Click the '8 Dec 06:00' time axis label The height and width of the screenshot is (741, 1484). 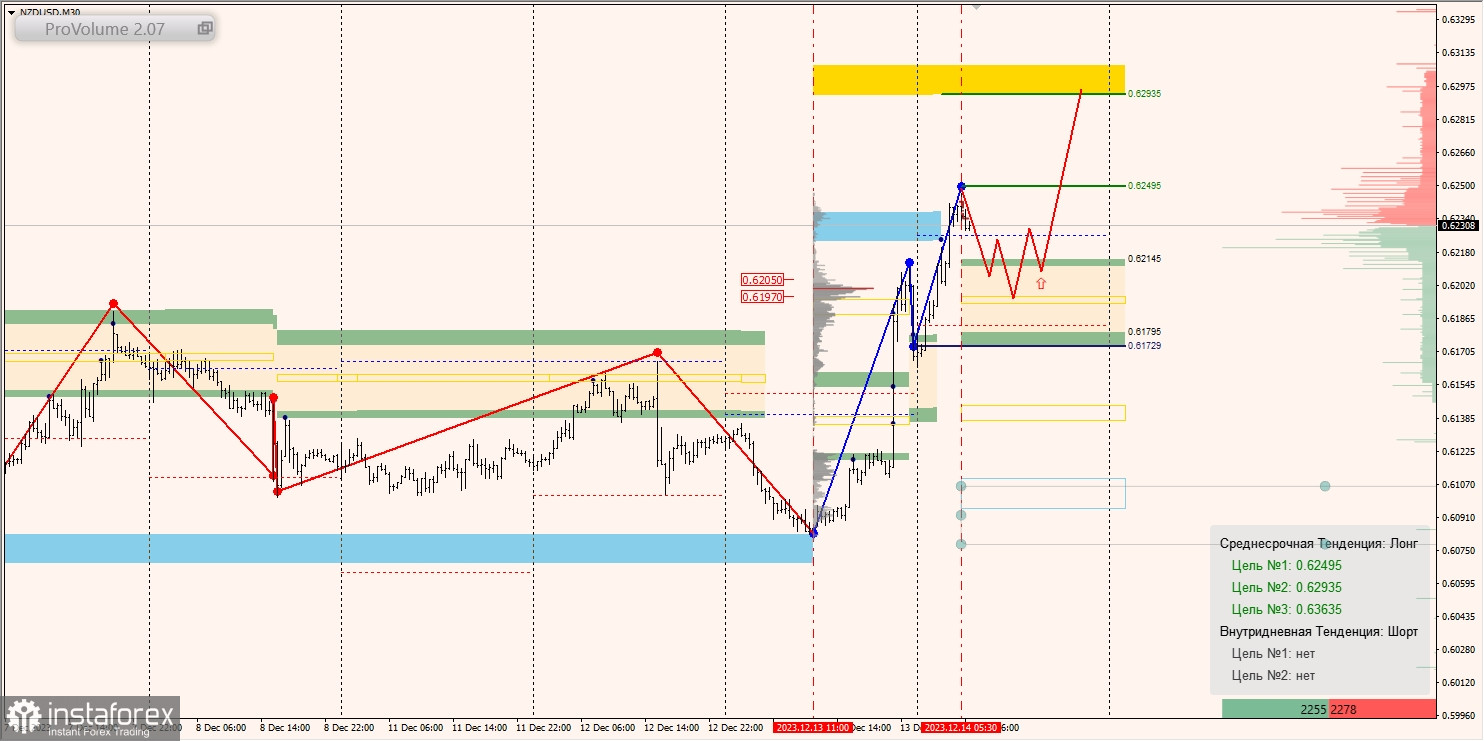[x=221, y=727]
